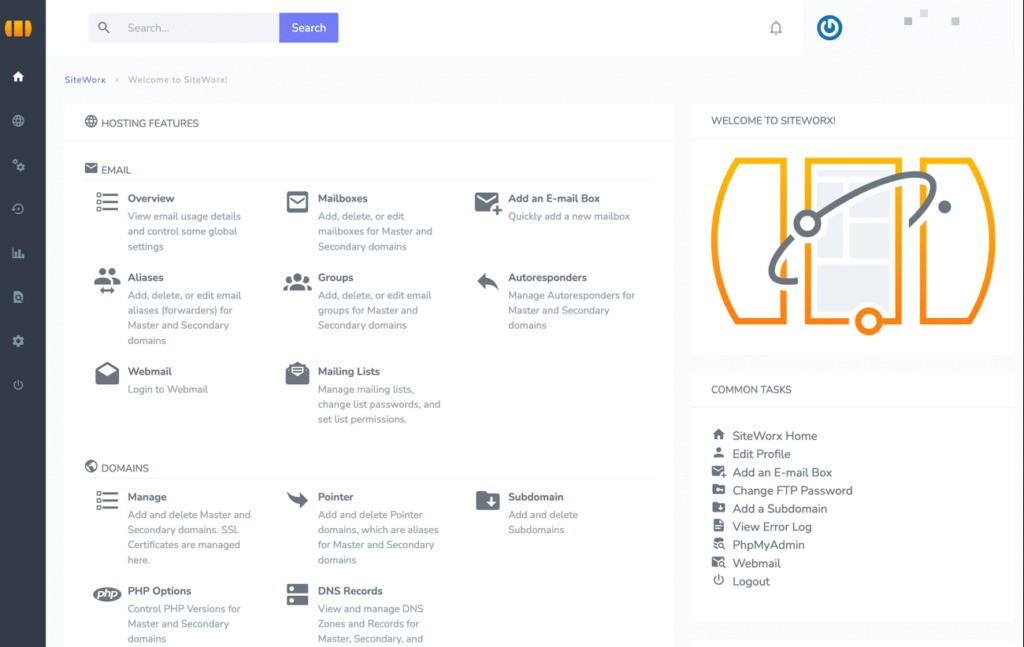Image resolution: width=1024 pixels, height=647 pixels.
Task: Open the bar chart statistics sidebar icon
Action: [18, 253]
